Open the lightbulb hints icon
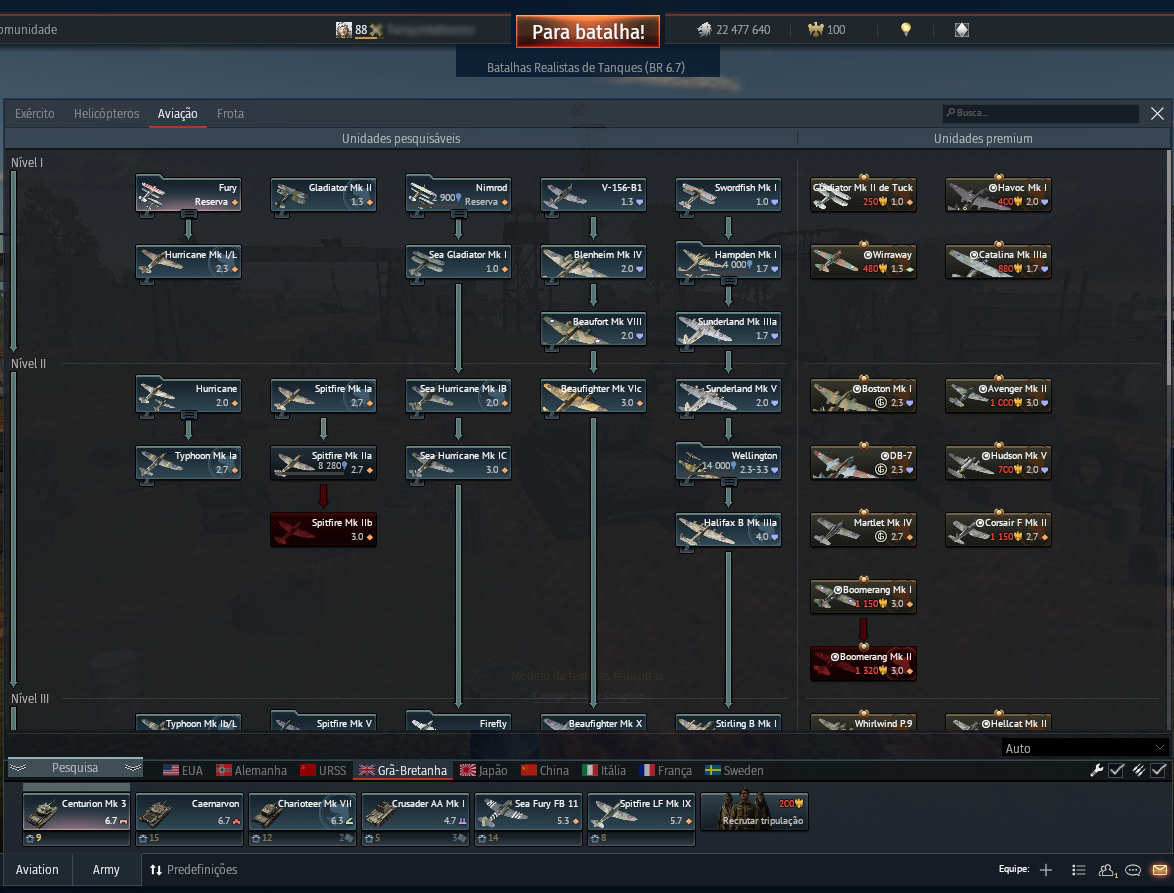 tap(906, 30)
